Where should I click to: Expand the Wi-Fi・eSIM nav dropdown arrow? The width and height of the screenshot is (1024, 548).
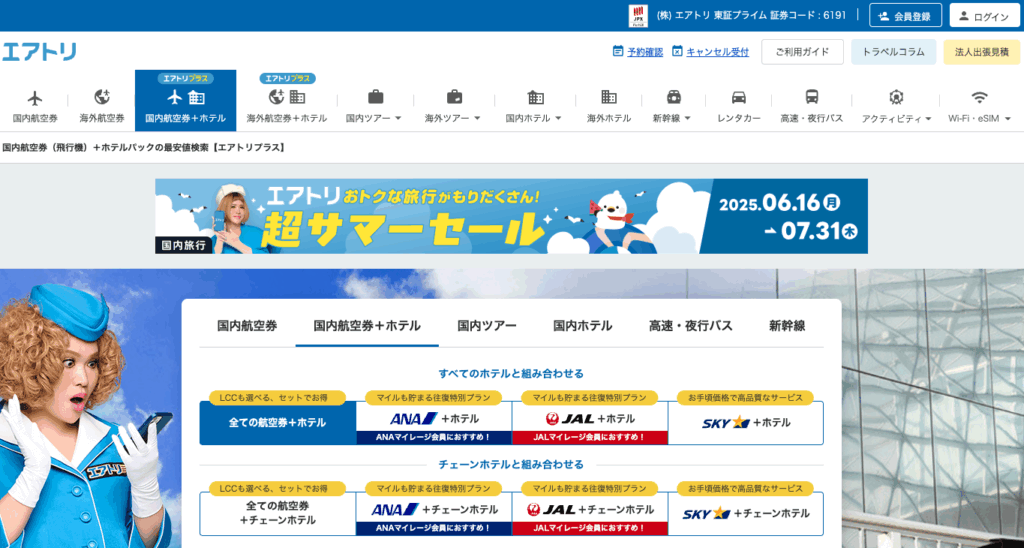click(1008, 119)
